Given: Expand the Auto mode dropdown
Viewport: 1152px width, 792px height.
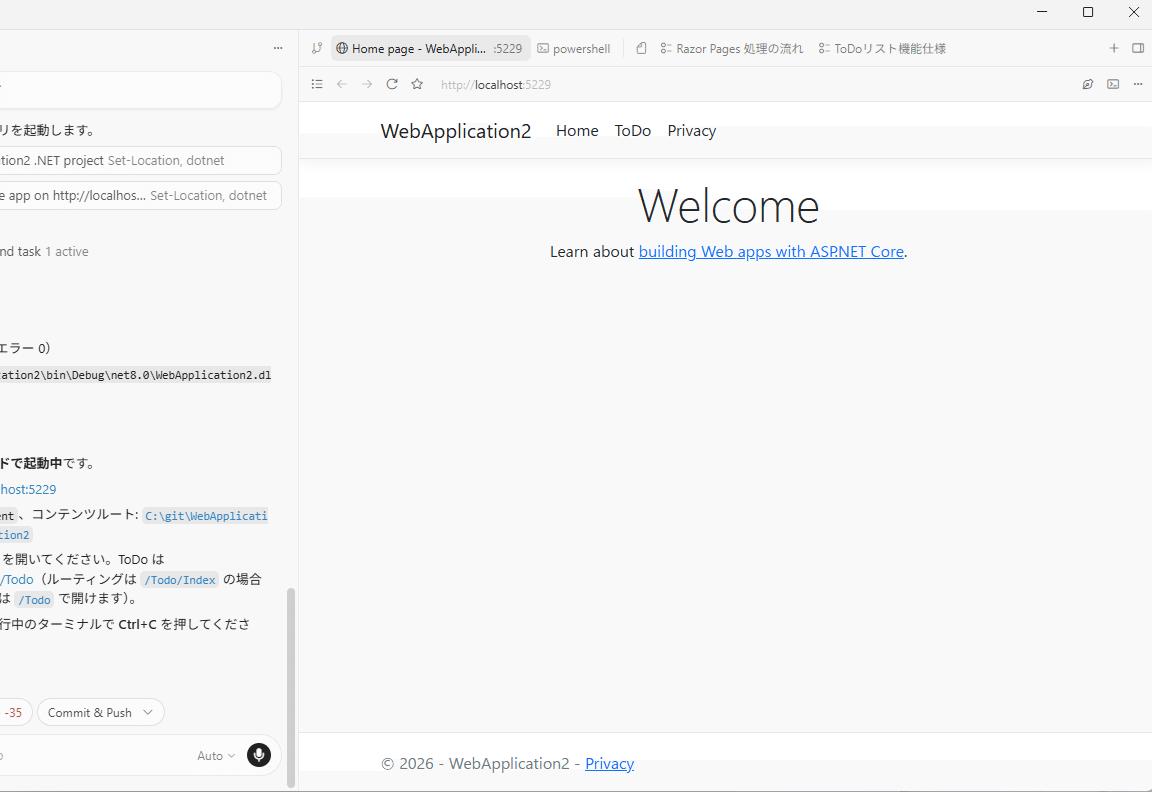Looking at the screenshot, I should 216,755.
